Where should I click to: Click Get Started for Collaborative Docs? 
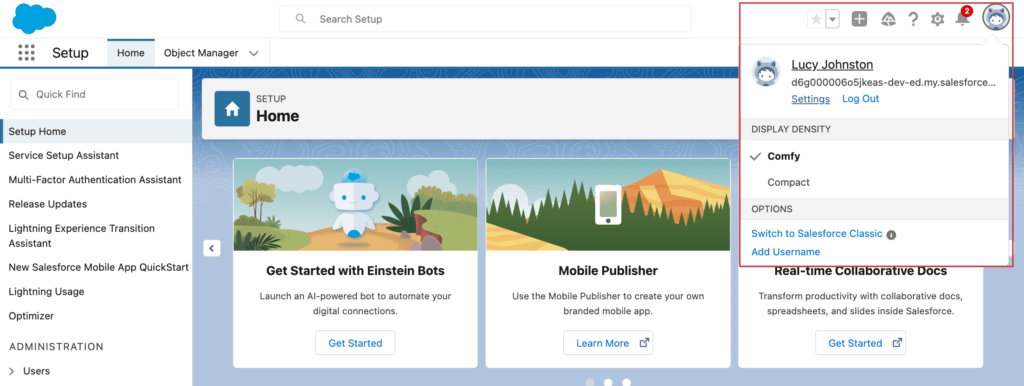click(x=860, y=343)
